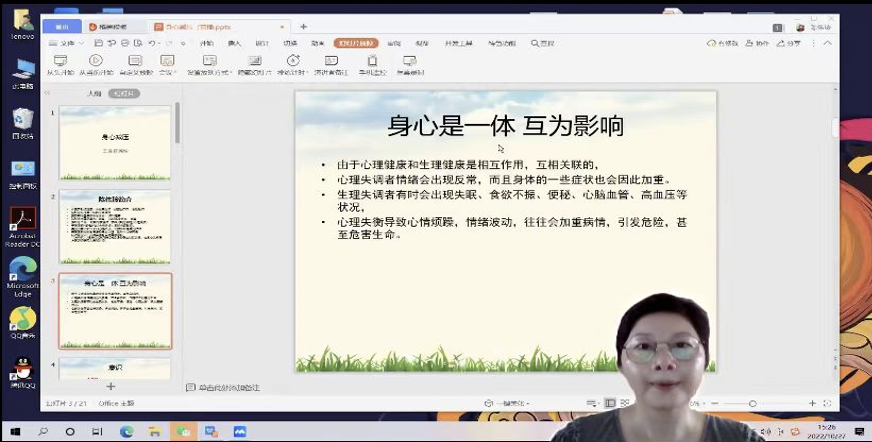Open collaboration (协作) option

(x=757, y=43)
